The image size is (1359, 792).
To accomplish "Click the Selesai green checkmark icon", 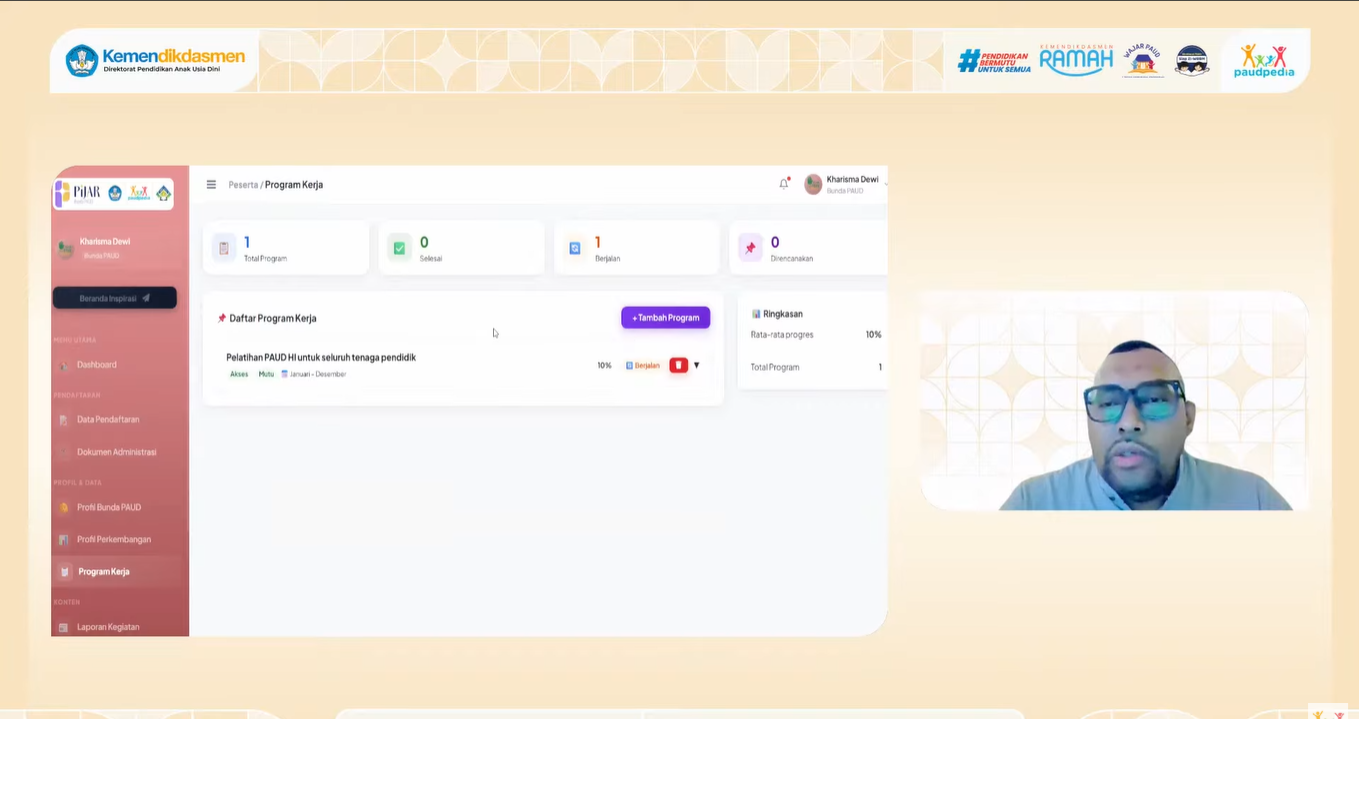I will tap(399, 248).
